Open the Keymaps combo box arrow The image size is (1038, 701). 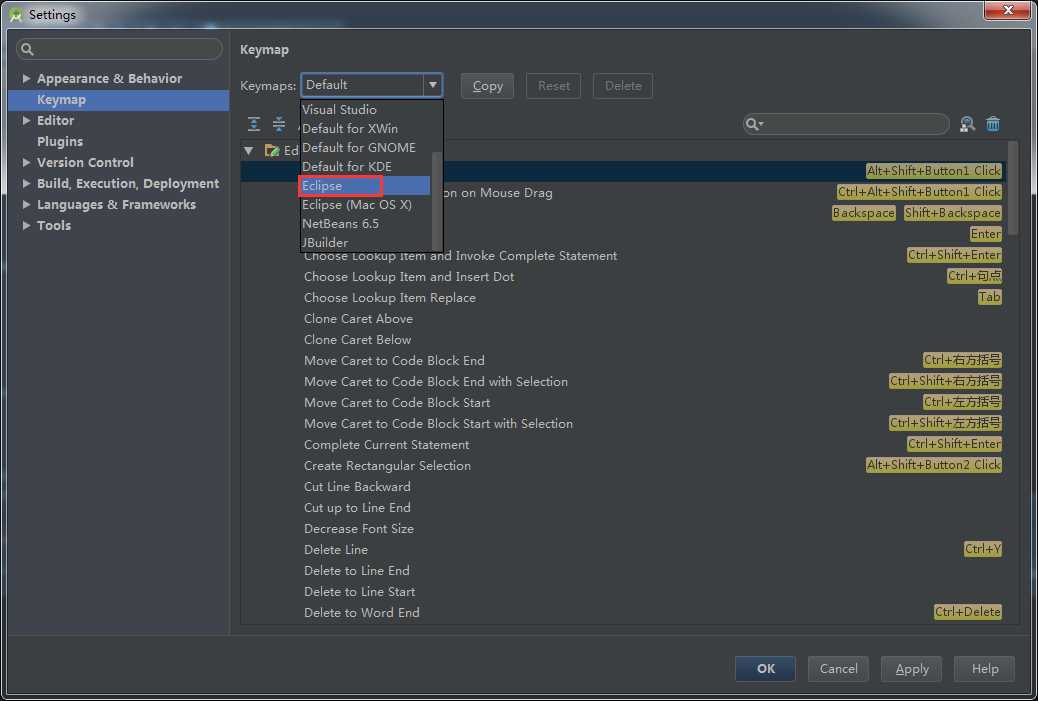[432, 85]
